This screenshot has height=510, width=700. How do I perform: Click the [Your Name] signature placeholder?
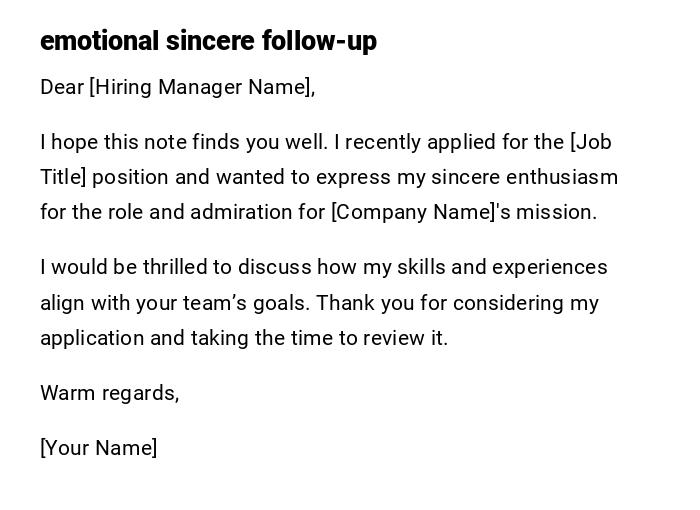point(98,448)
